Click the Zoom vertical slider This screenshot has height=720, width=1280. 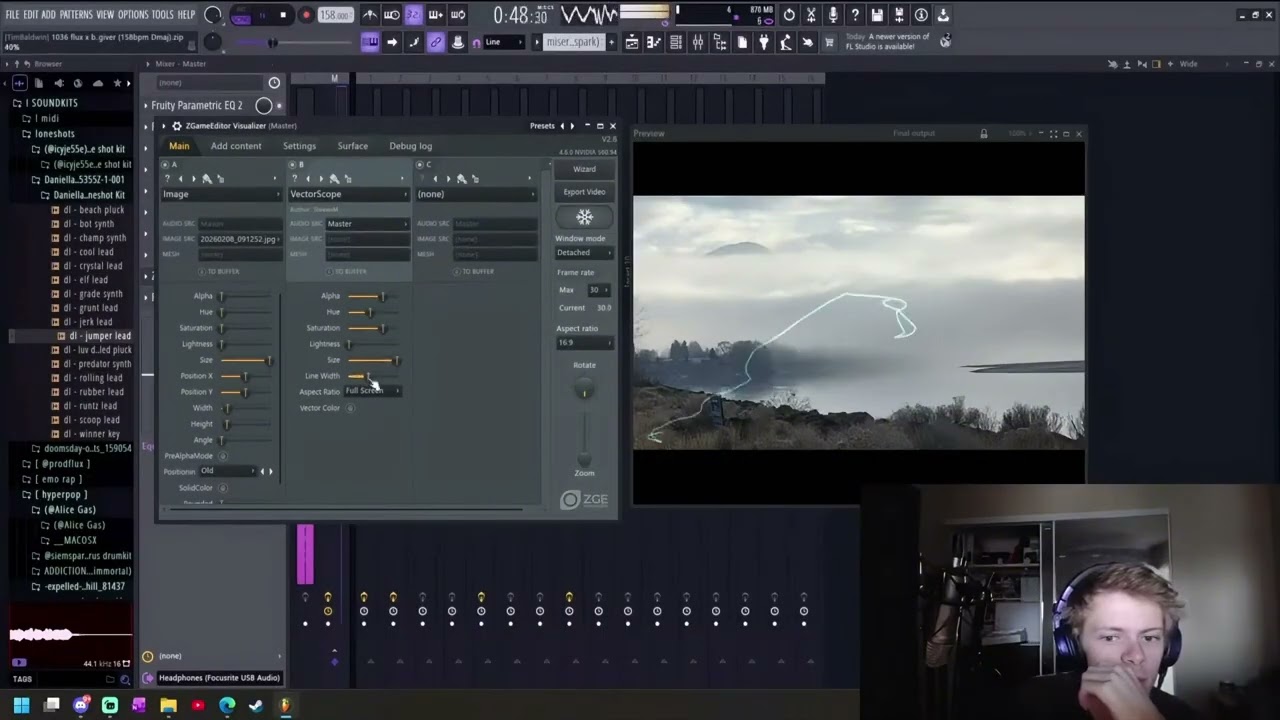584,438
